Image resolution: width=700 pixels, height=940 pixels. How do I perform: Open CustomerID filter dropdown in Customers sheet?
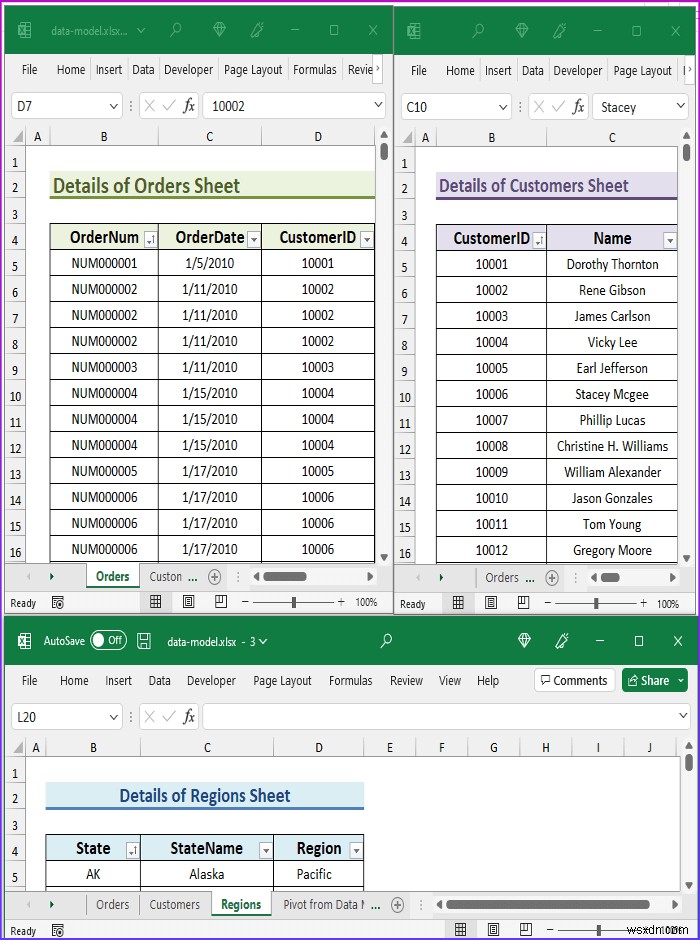pos(539,241)
